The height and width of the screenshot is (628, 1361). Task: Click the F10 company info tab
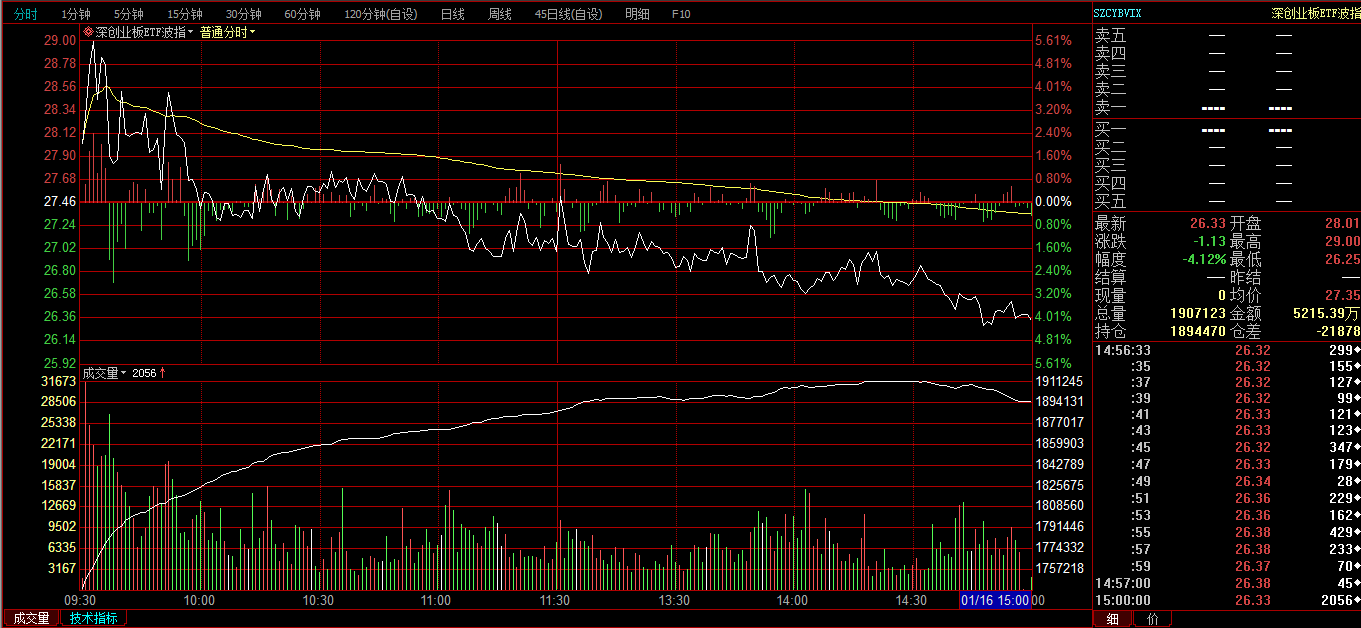point(681,14)
